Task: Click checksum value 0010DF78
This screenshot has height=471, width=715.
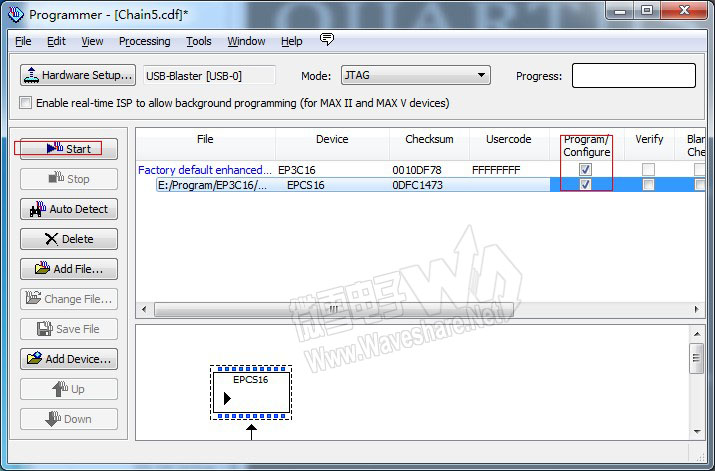Action: (x=417, y=170)
